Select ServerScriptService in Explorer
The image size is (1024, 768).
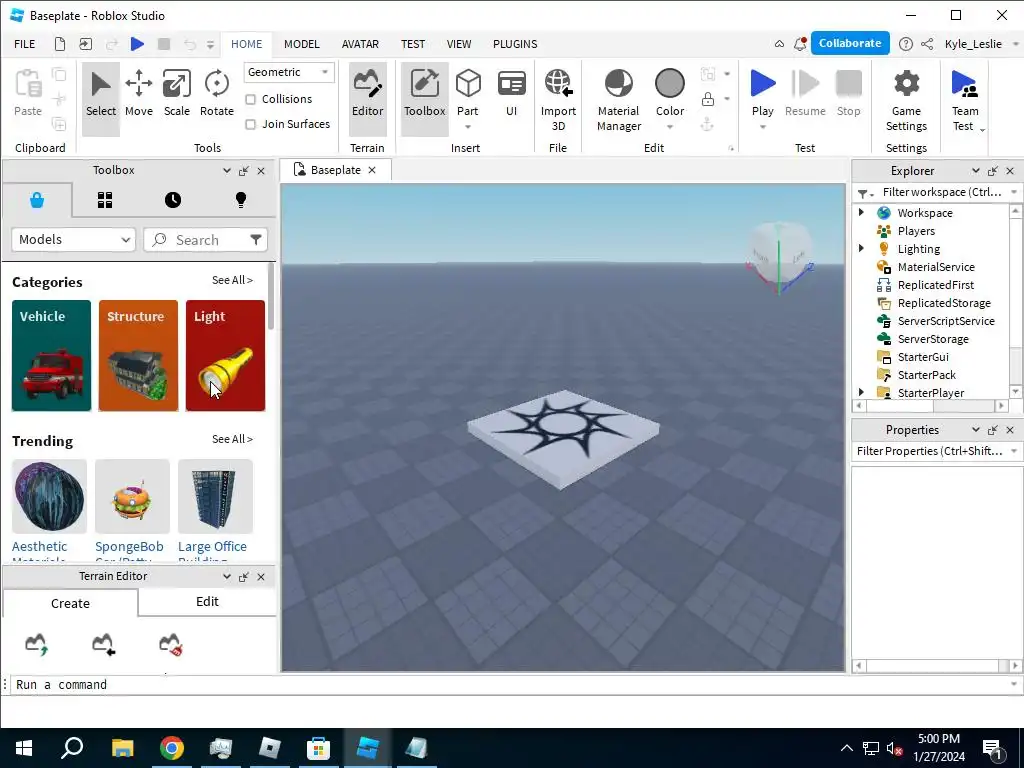946,321
